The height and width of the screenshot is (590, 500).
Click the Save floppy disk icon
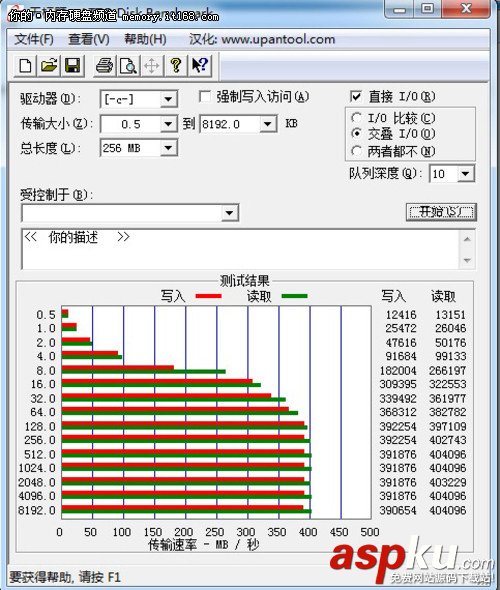[73, 66]
